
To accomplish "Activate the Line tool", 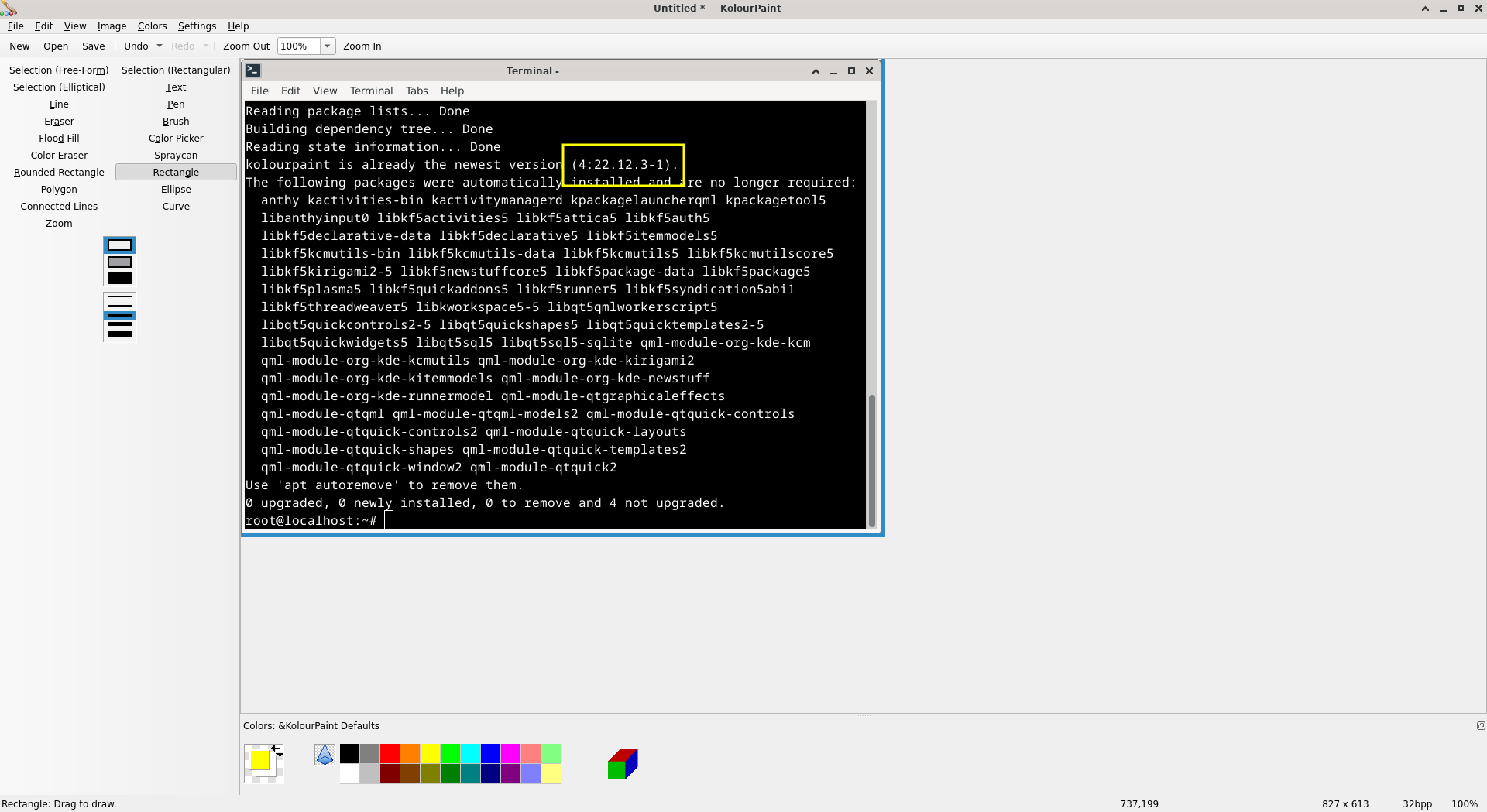I will coord(59,104).
